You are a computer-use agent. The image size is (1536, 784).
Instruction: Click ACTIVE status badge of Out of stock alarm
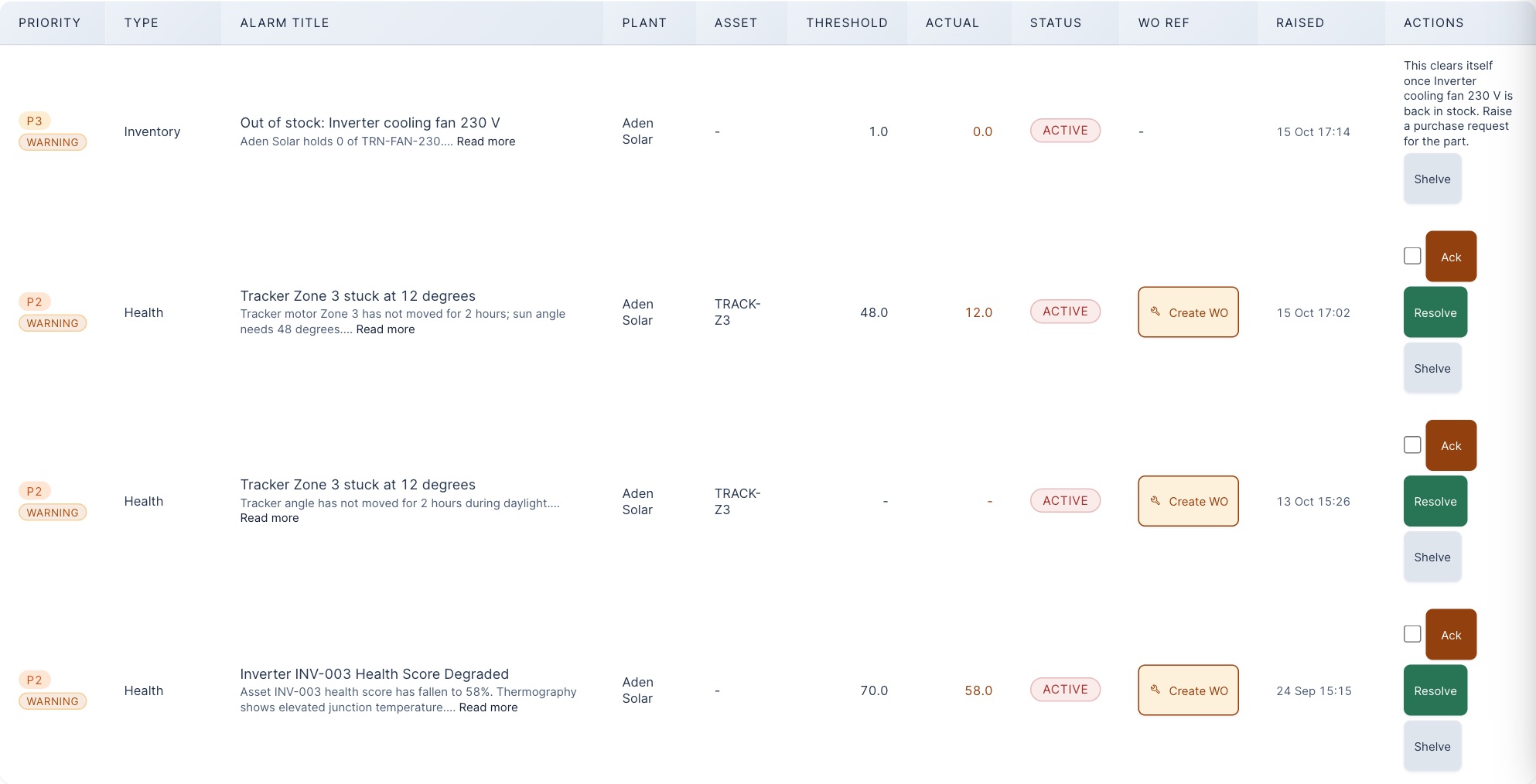pos(1065,130)
